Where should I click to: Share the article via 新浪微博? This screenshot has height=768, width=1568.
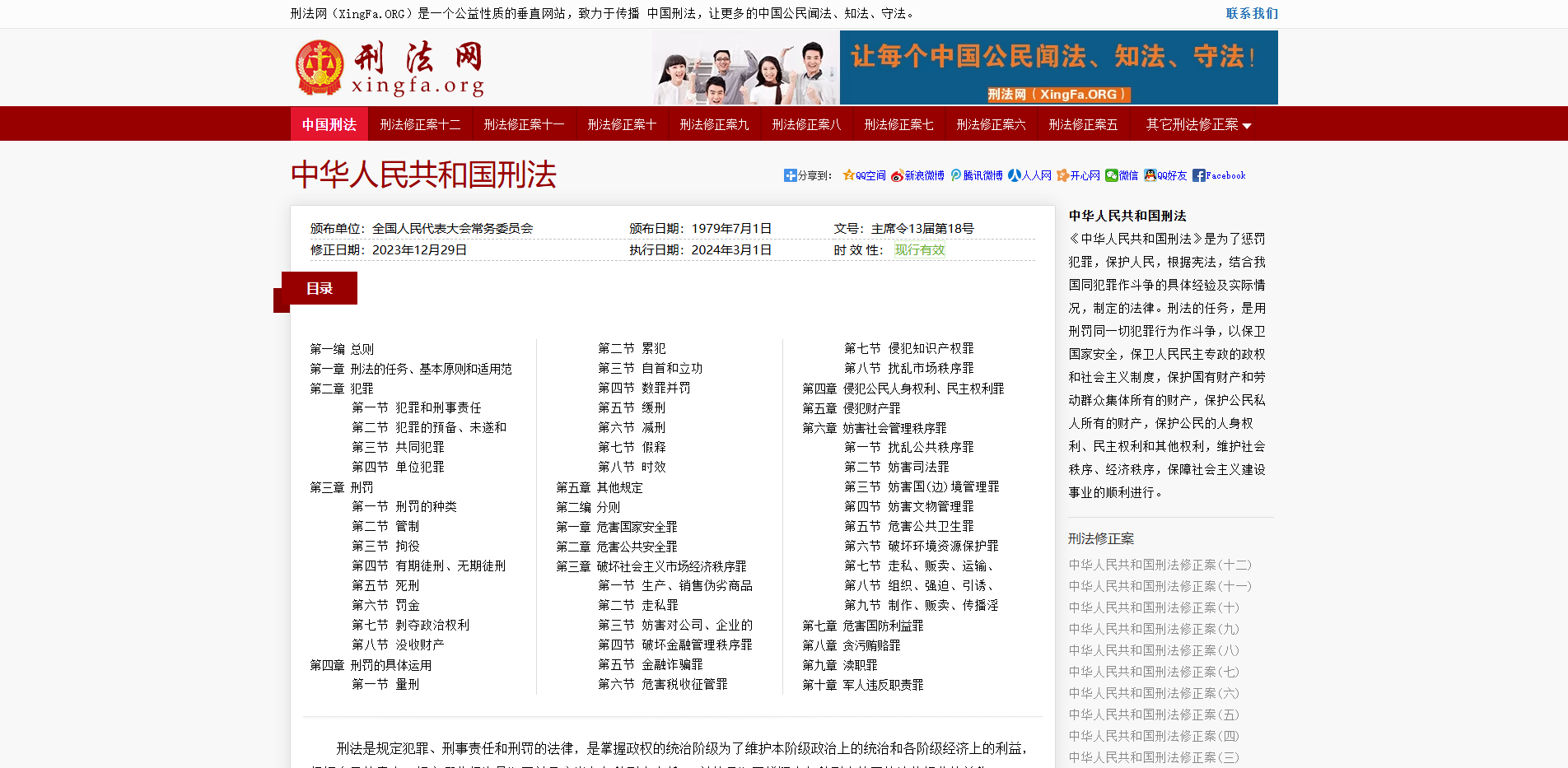tap(917, 175)
